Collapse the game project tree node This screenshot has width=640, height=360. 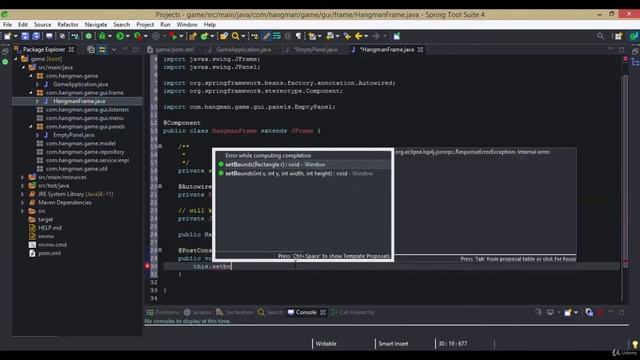16,59
